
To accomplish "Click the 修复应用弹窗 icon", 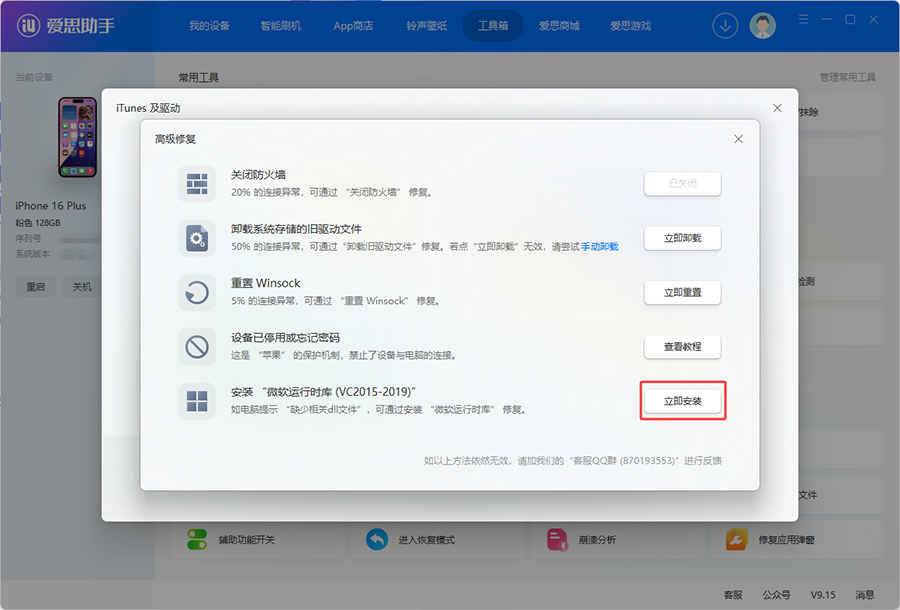I will pyautogui.click(x=737, y=539).
